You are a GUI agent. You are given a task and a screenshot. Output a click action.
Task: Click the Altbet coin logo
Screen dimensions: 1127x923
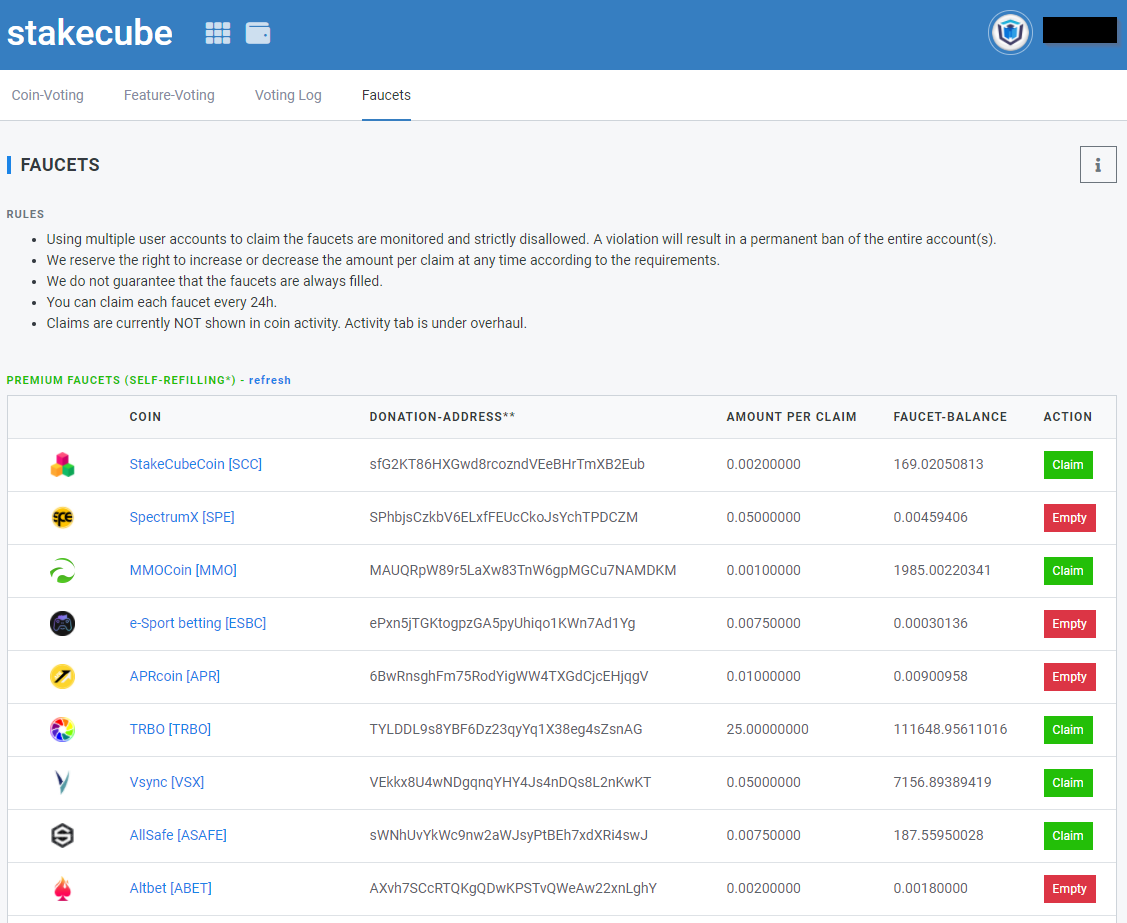click(63, 888)
